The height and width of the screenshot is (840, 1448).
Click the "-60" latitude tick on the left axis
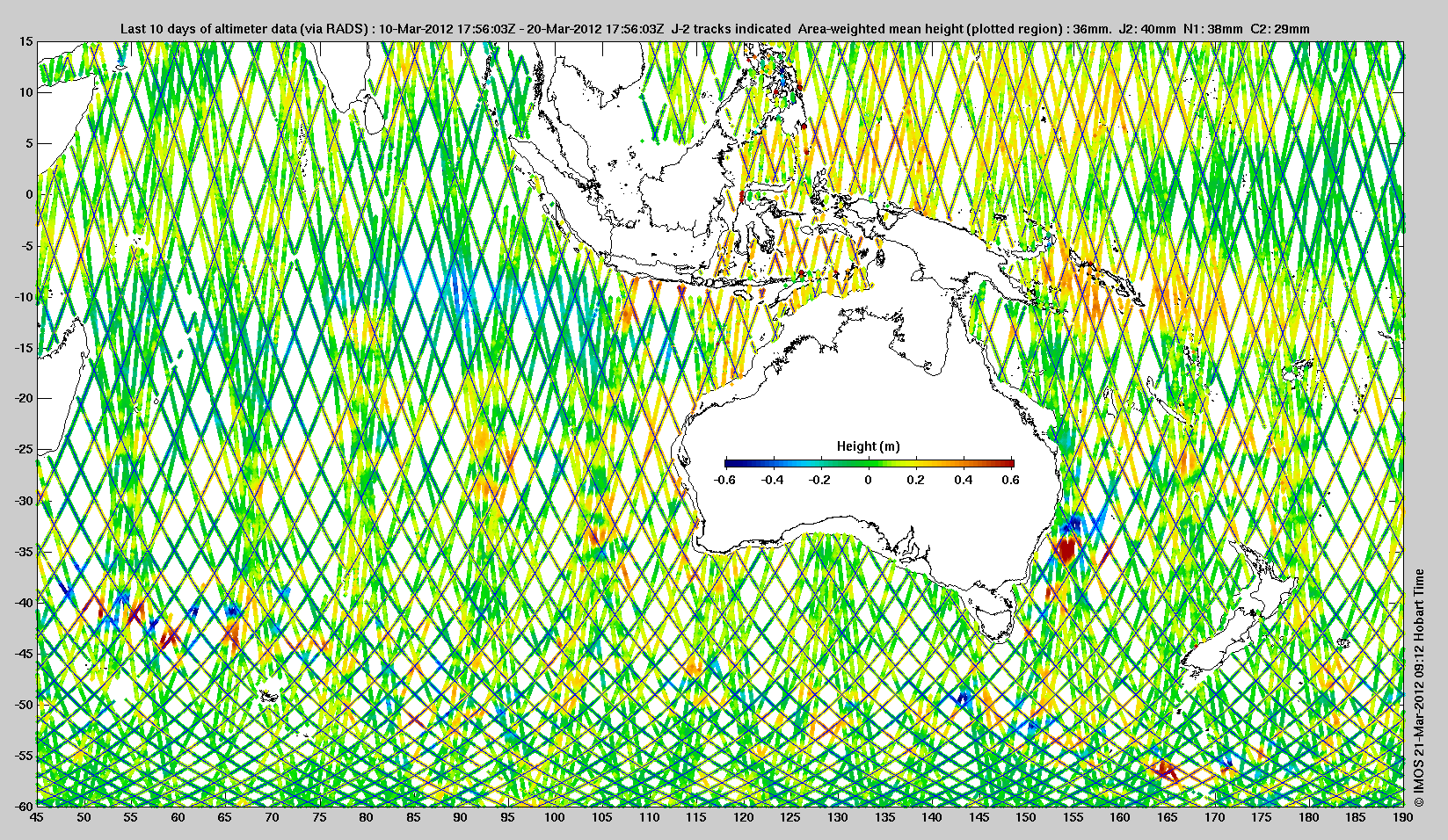coord(24,807)
